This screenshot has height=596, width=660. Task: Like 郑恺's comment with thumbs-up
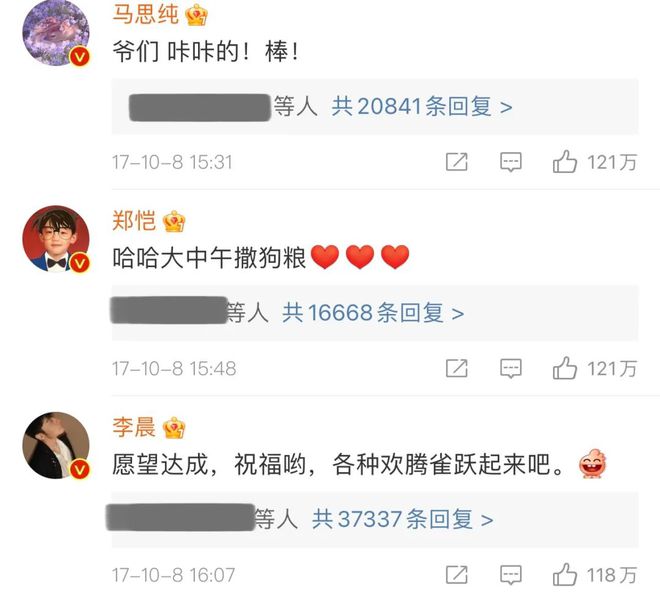(x=564, y=368)
